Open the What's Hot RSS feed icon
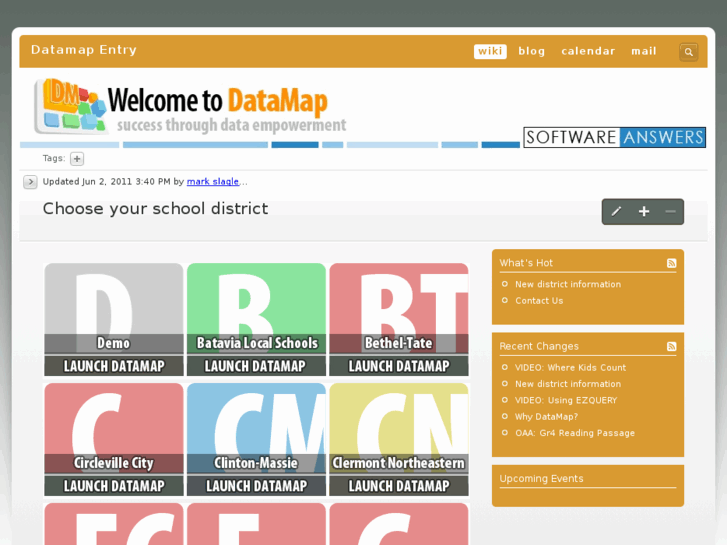The height and width of the screenshot is (545, 727). (671, 263)
